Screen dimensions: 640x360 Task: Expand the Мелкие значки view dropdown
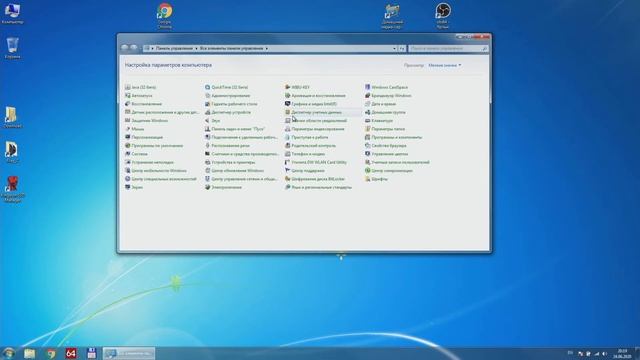pos(444,65)
